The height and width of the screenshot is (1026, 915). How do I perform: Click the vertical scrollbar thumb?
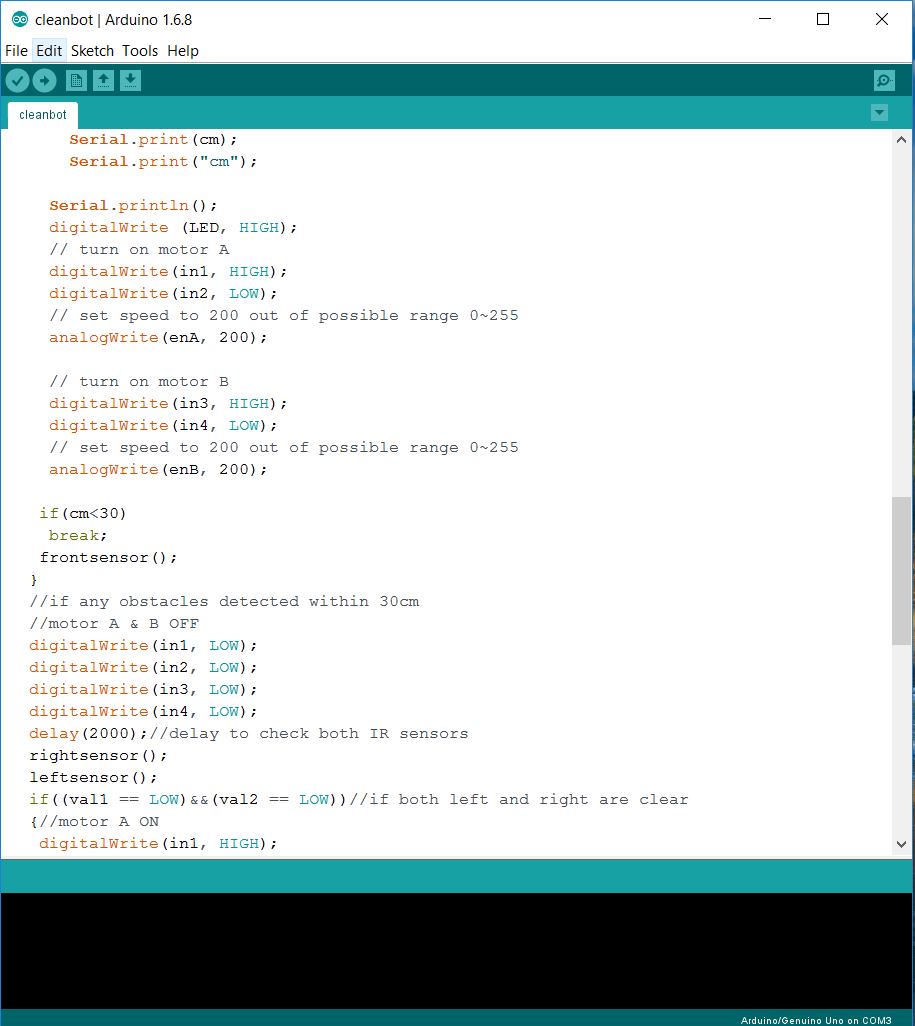coord(901,571)
